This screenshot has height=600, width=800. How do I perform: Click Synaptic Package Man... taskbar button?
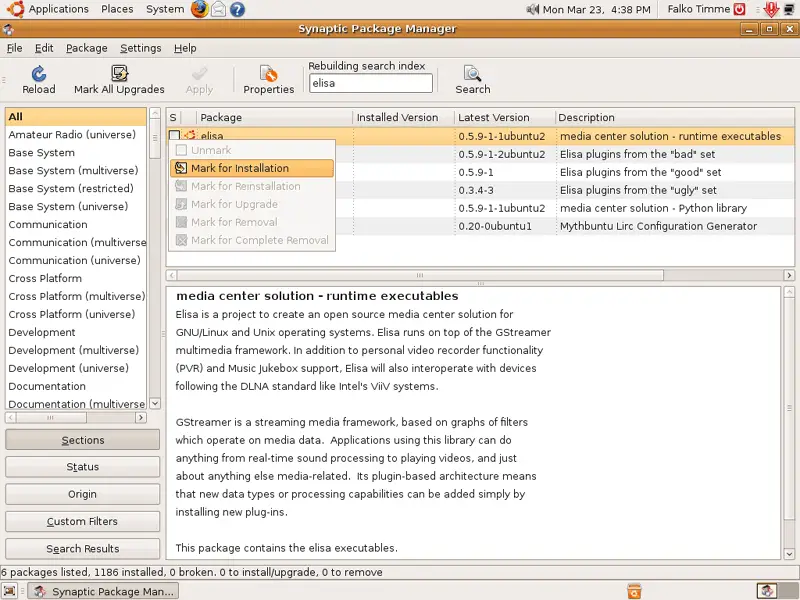click(103, 591)
